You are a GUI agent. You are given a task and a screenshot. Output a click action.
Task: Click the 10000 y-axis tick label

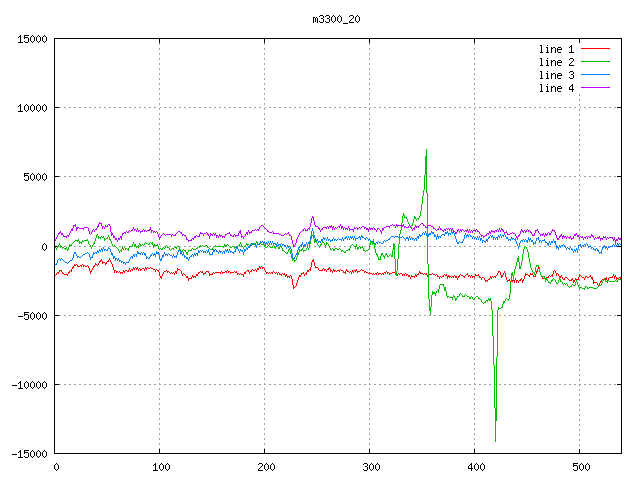tap(32, 108)
